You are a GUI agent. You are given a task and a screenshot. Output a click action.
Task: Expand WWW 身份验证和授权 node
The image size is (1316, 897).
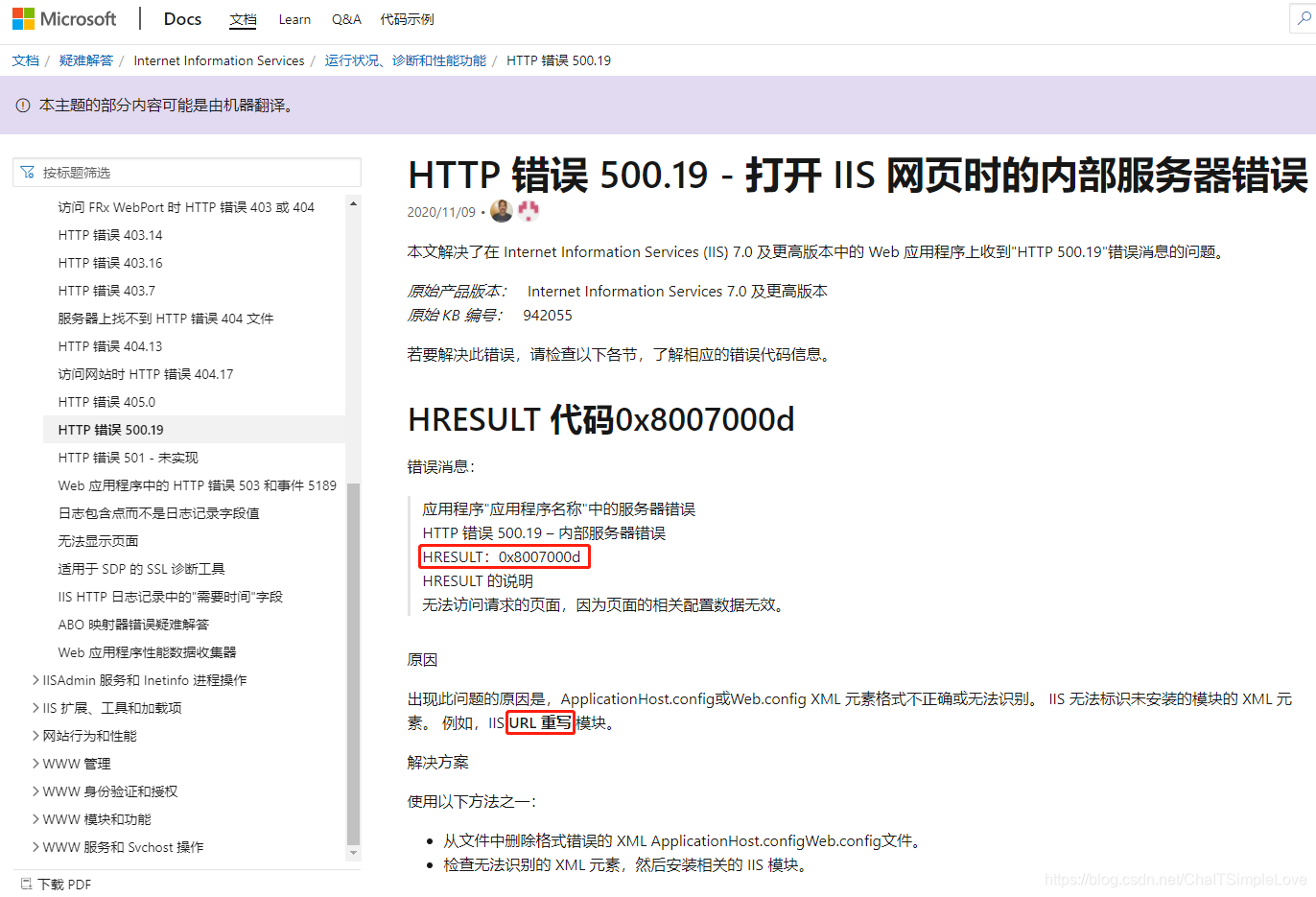tap(35, 791)
